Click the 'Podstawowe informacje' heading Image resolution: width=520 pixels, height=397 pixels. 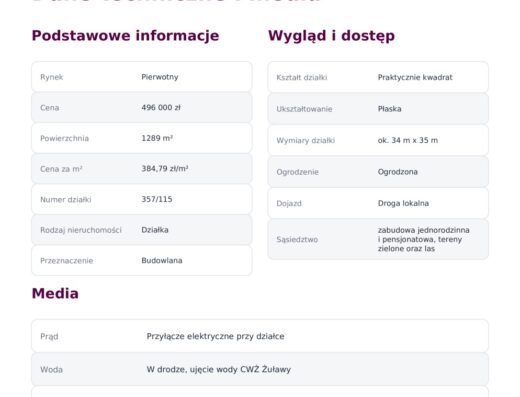pyautogui.click(x=125, y=36)
